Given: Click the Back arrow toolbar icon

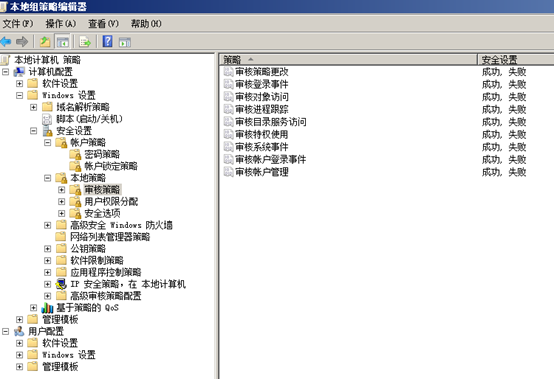Looking at the screenshot, I should [x=6, y=42].
